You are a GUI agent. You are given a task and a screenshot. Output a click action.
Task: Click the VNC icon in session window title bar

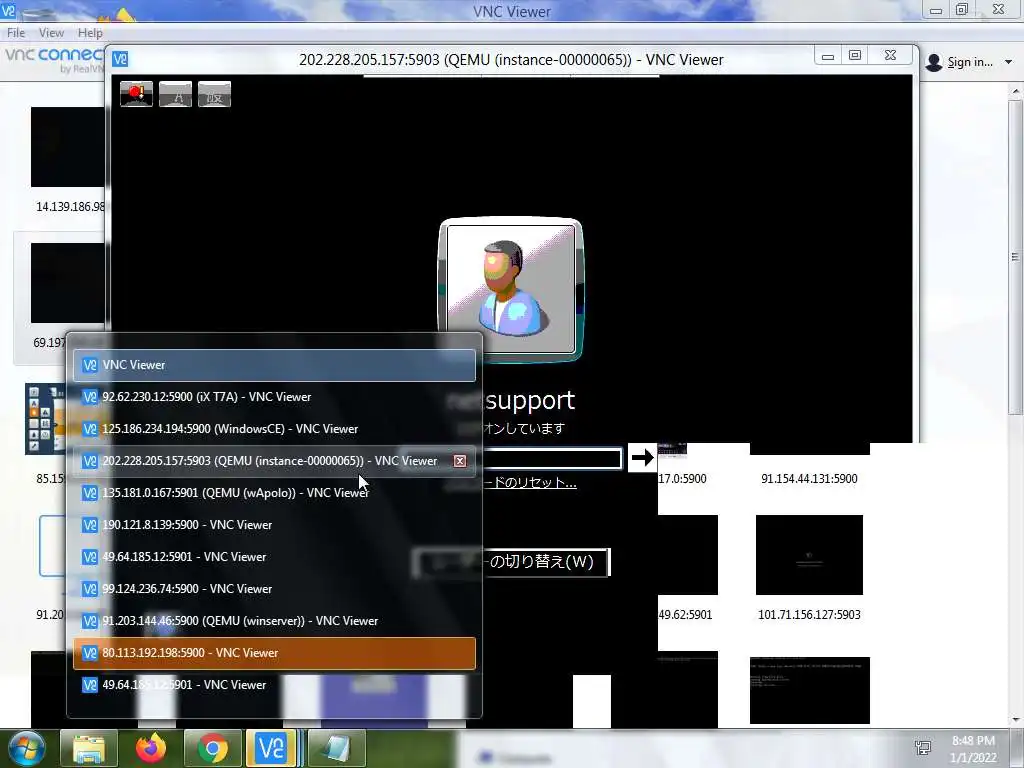click(120, 59)
